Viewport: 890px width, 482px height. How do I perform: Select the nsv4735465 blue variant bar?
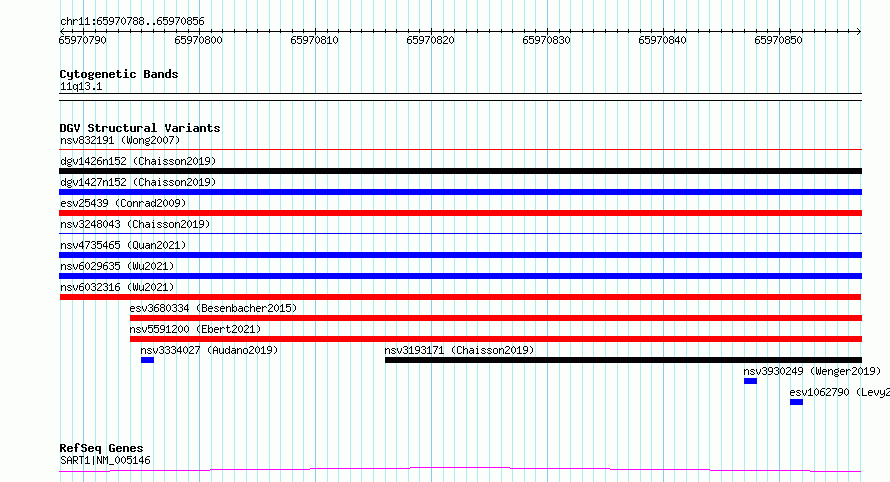click(460, 255)
